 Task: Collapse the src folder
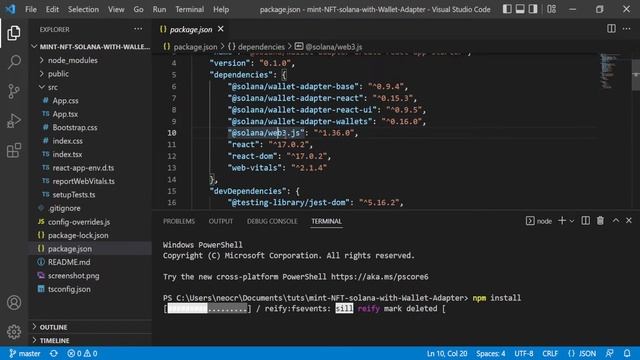pos(91,87)
